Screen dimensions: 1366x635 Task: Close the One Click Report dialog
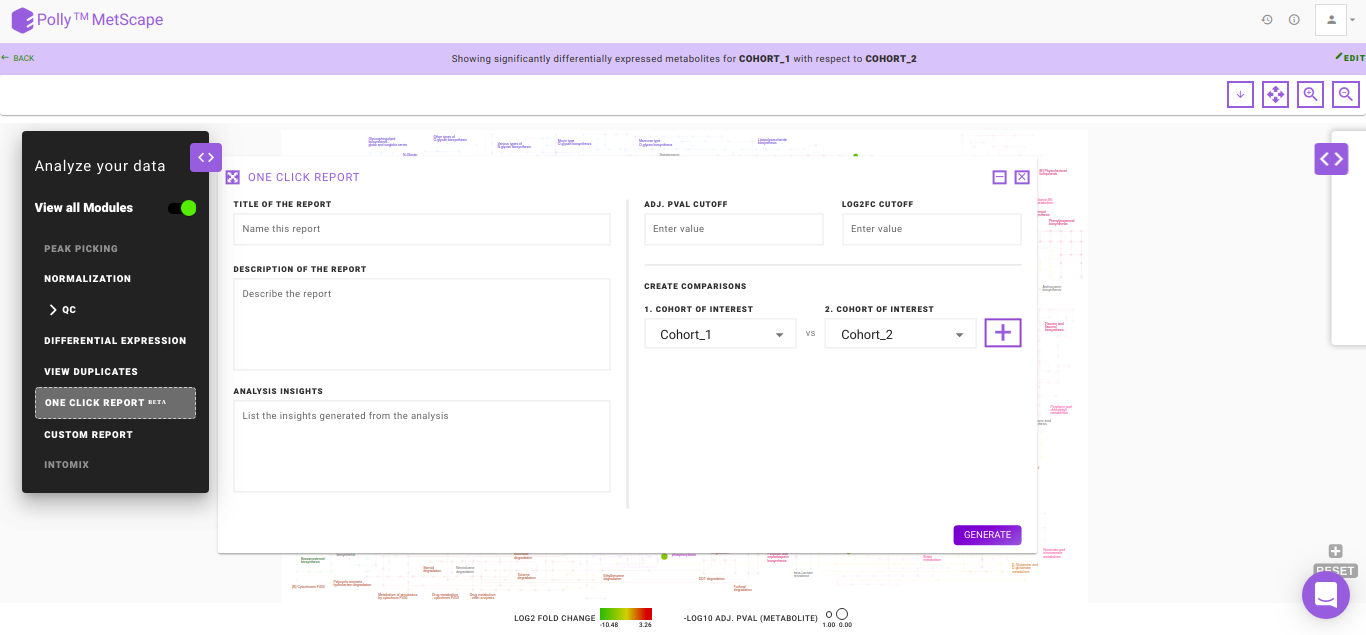click(x=1022, y=177)
